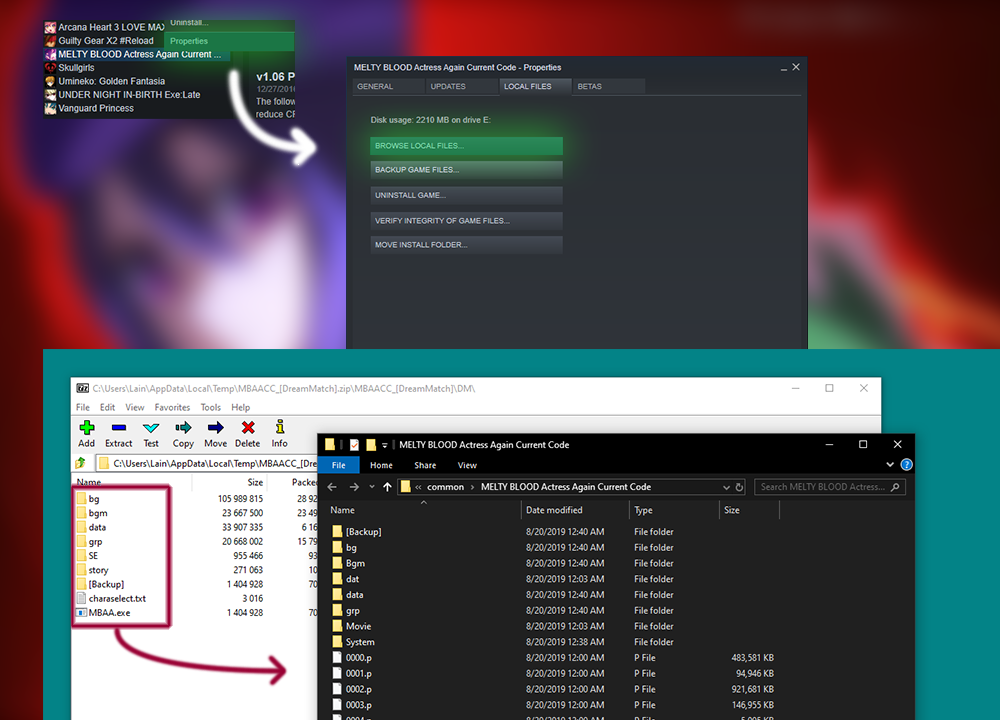
Task: Click the Movie folder icon in Explorer
Action: click(x=337, y=626)
